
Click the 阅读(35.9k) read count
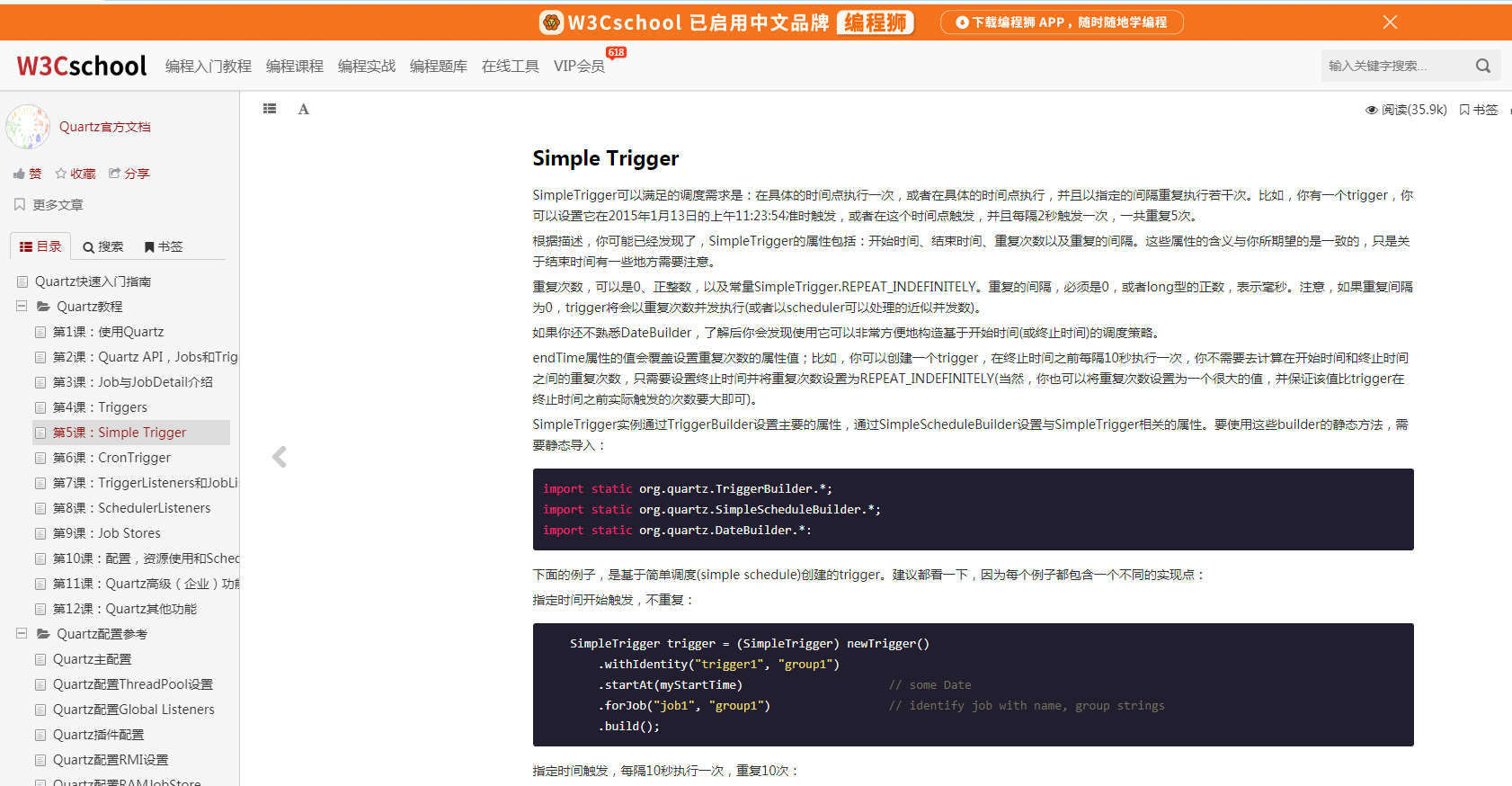coord(1407,110)
